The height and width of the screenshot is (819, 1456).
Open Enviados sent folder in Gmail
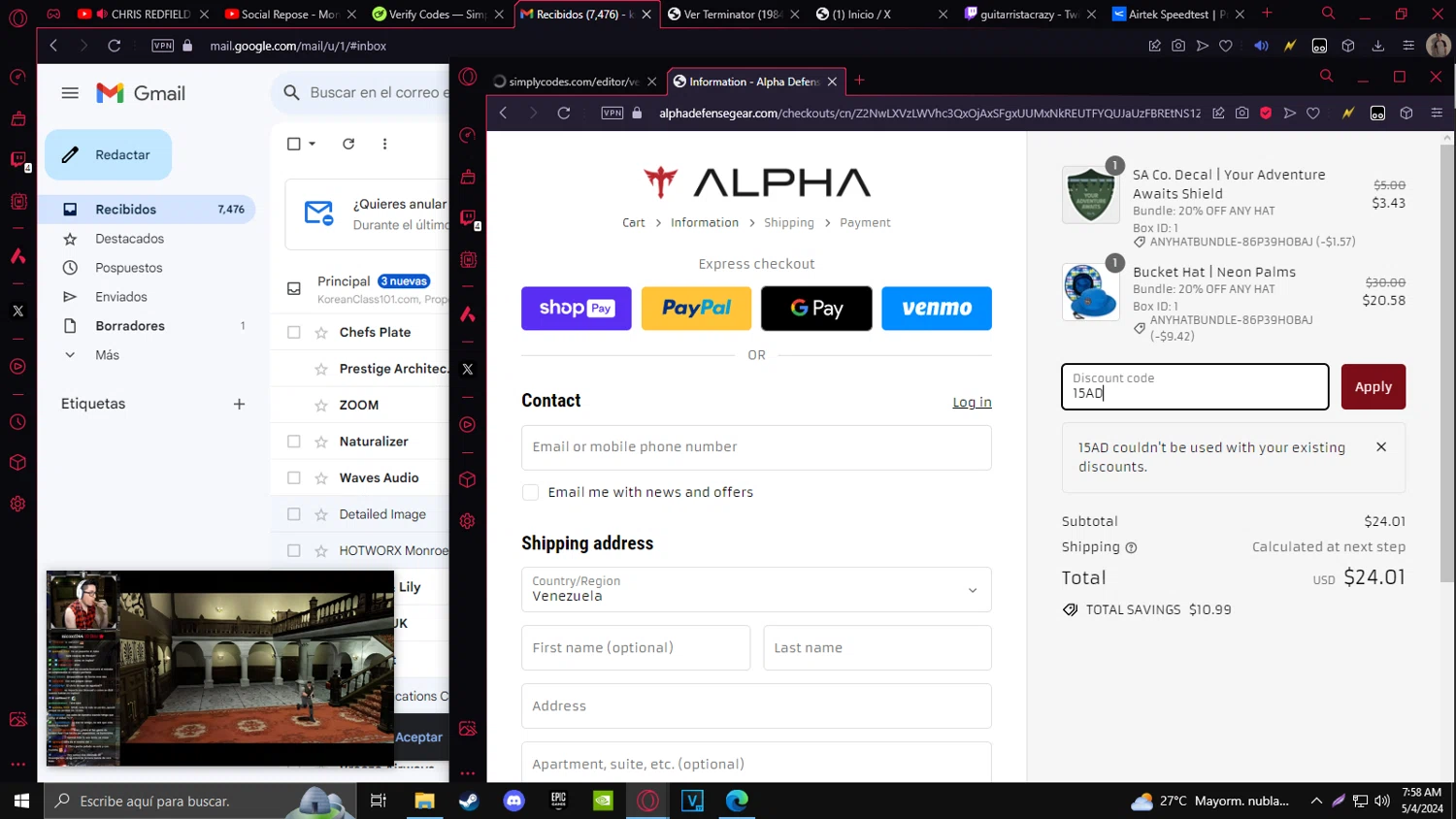[x=121, y=297]
